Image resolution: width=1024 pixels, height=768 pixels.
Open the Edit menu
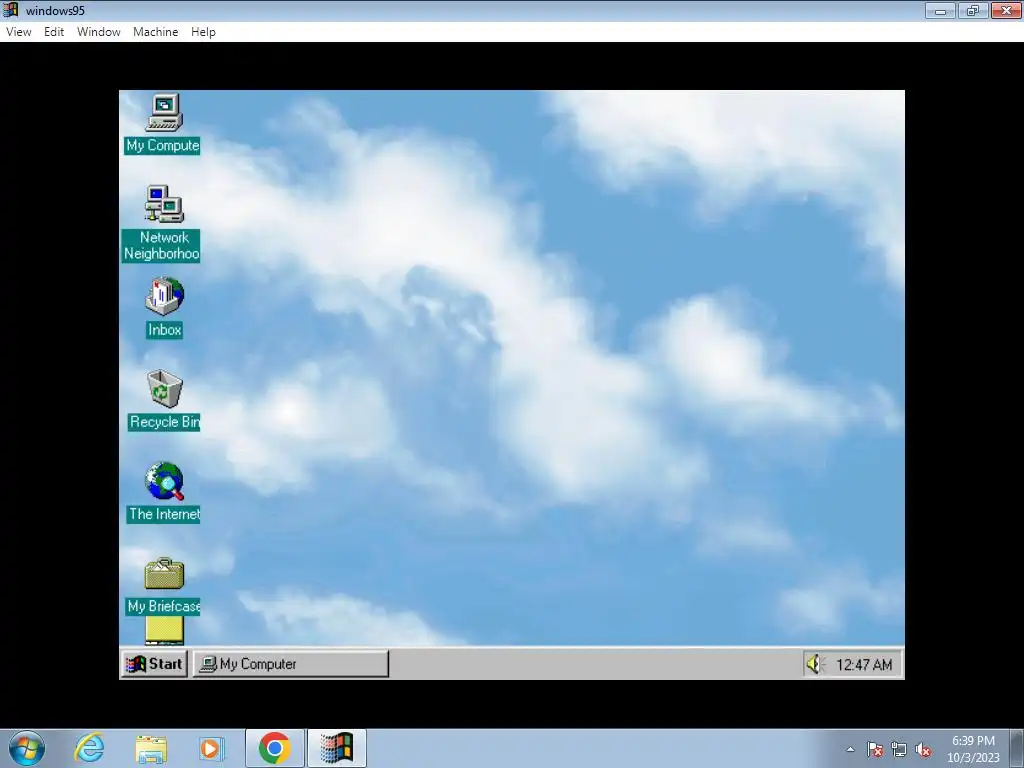coord(54,32)
